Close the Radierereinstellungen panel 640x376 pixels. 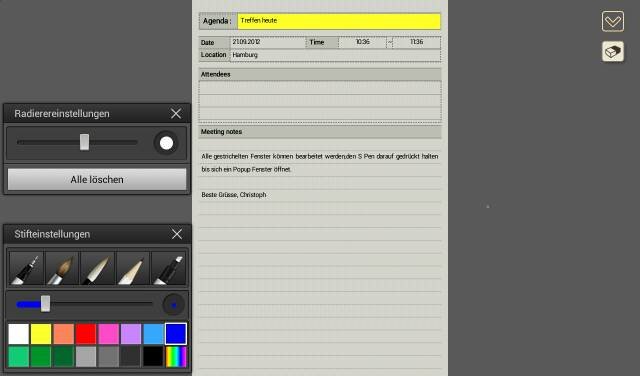[x=176, y=113]
